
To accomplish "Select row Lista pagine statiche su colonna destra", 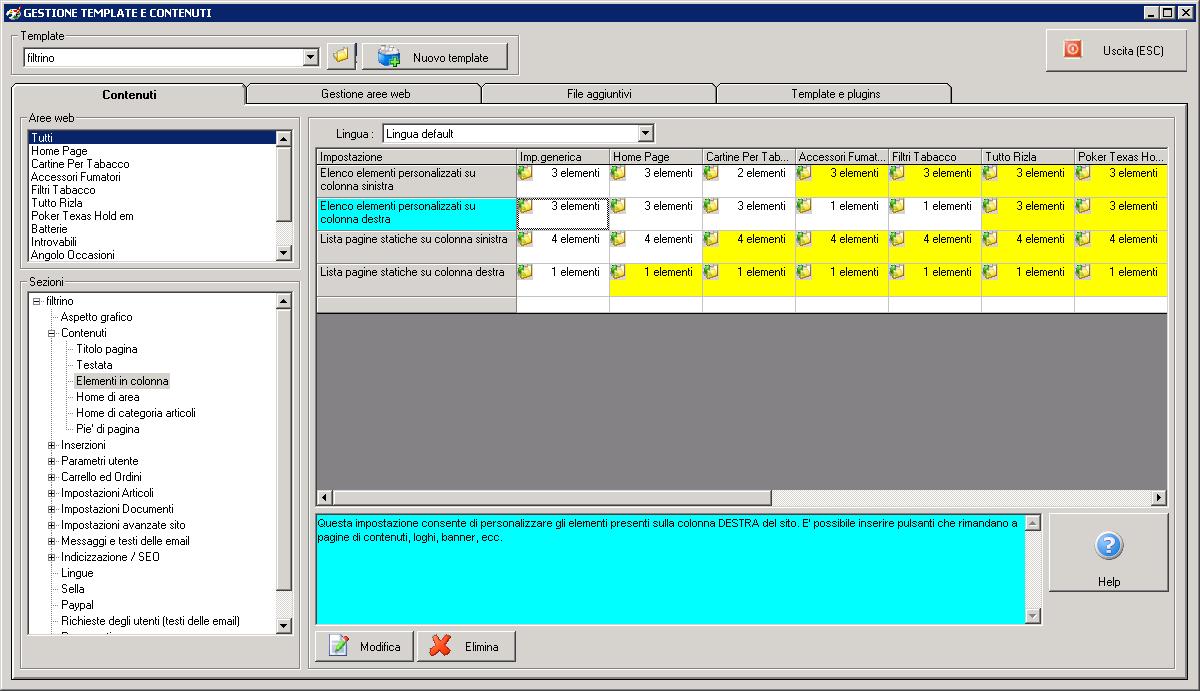I will [416, 279].
